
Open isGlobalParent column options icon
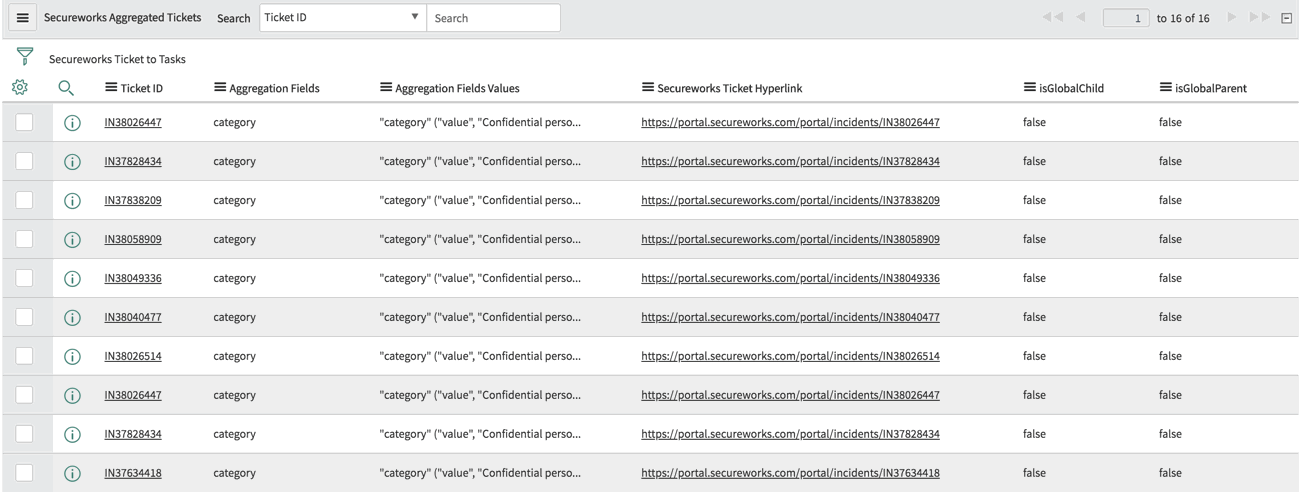point(1166,88)
